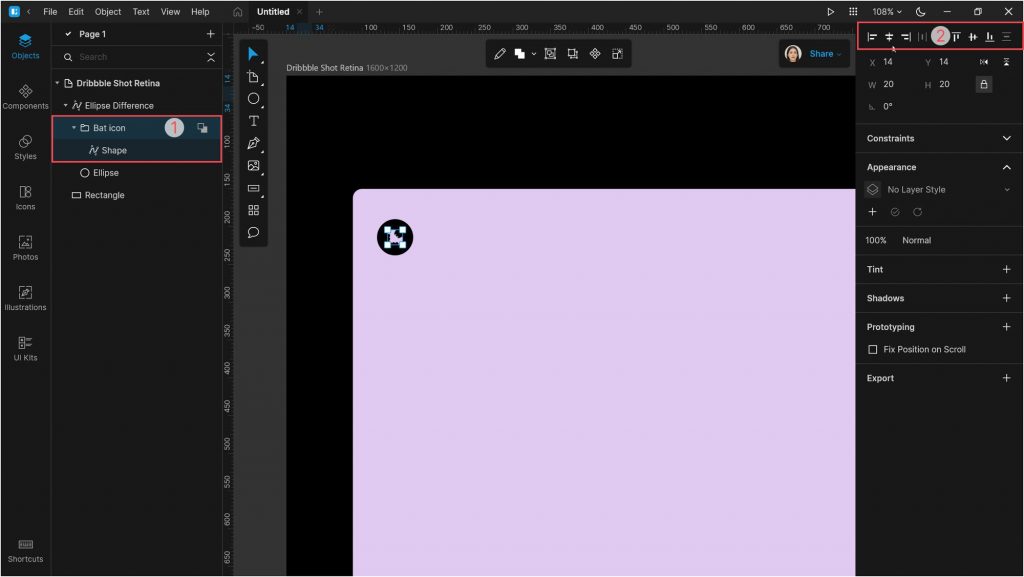
Task: Collapse the Ellipse Difference layer group
Action: (65, 106)
